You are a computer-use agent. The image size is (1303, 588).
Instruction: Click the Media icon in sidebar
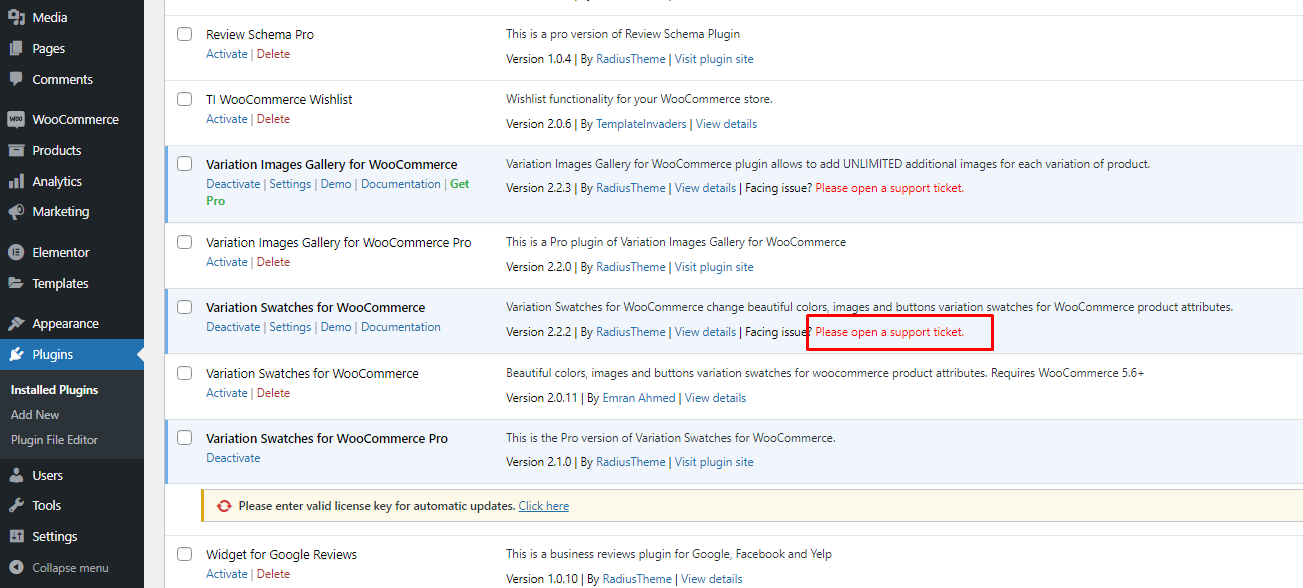tap(16, 17)
